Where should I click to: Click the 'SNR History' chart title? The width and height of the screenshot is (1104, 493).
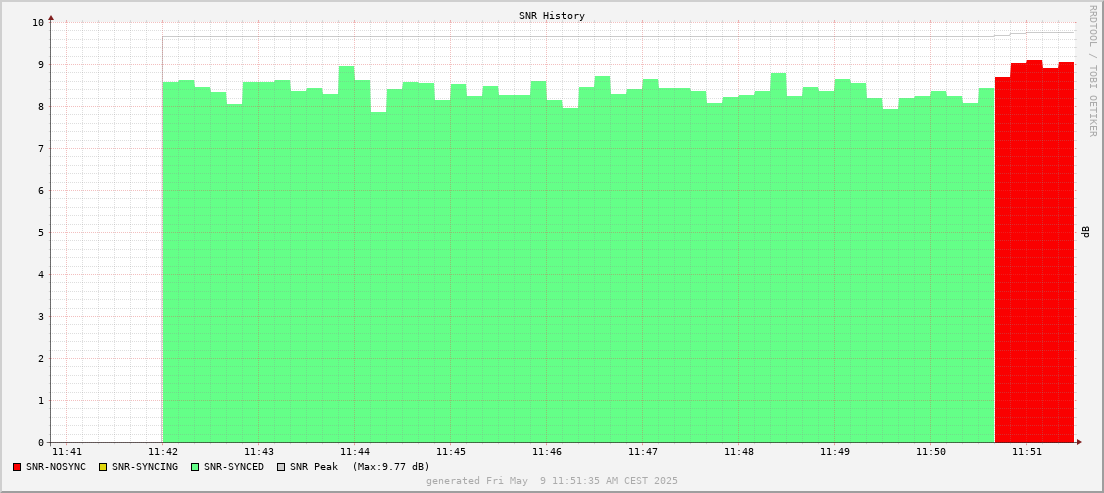[x=552, y=15]
